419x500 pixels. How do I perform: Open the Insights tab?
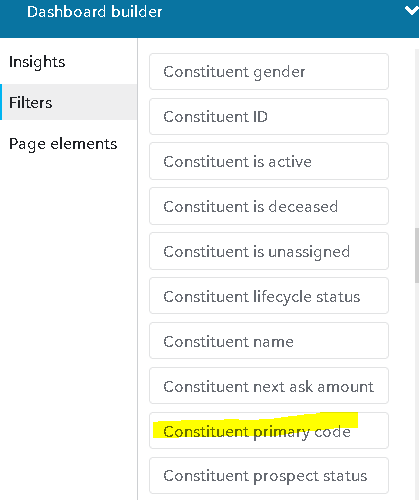(x=37, y=62)
